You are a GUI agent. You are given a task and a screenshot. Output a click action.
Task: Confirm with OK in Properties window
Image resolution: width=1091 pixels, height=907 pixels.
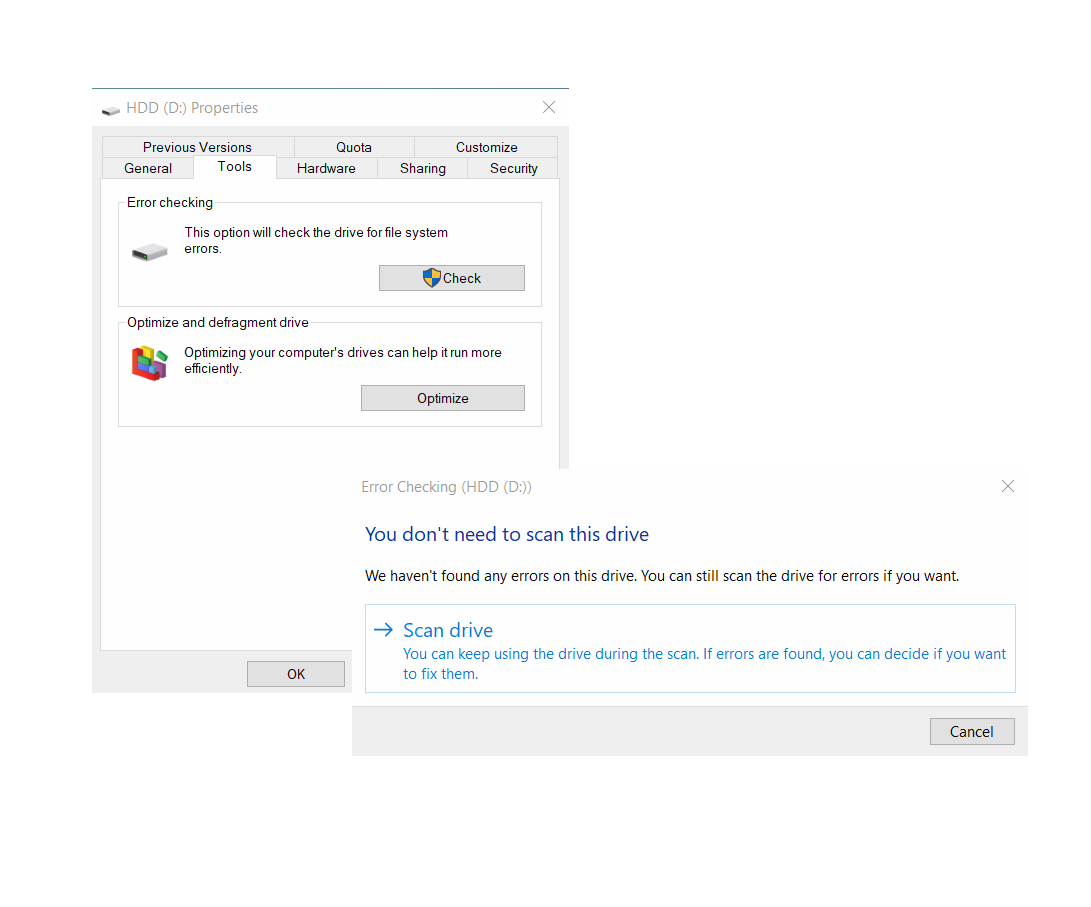[296, 674]
